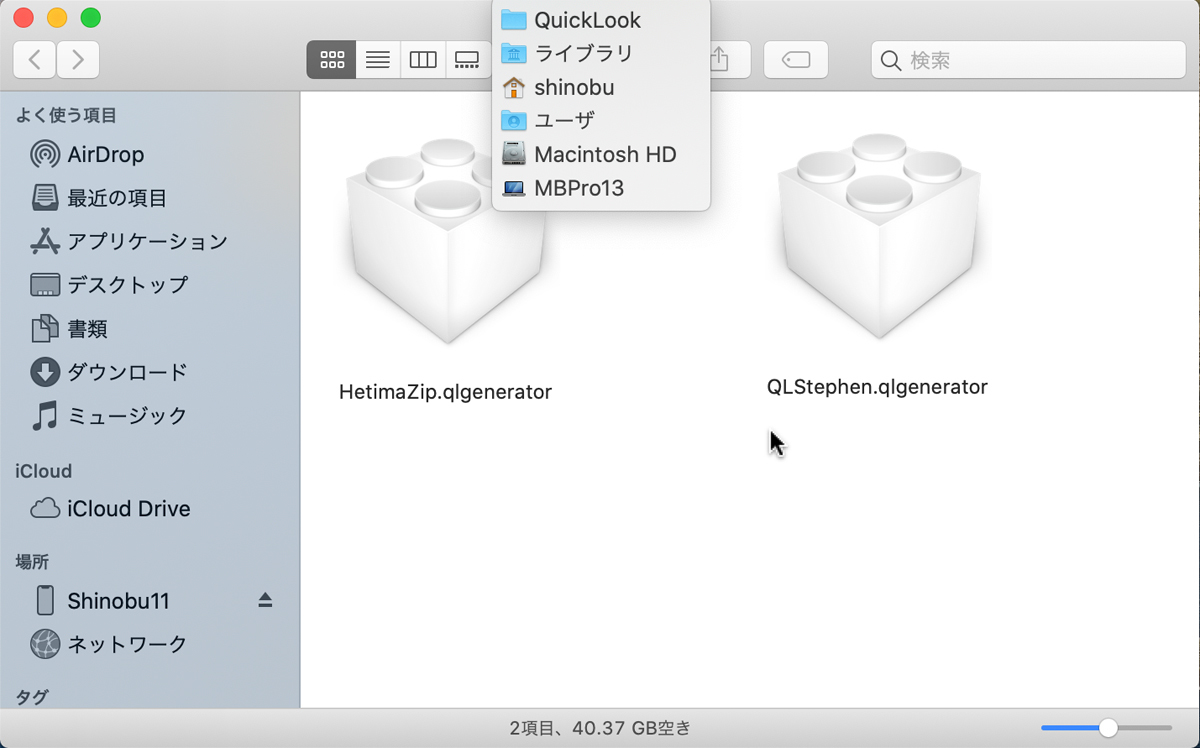Enter full screen with the green button
Image resolution: width=1200 pixels, height=748 pixels.
90,18
